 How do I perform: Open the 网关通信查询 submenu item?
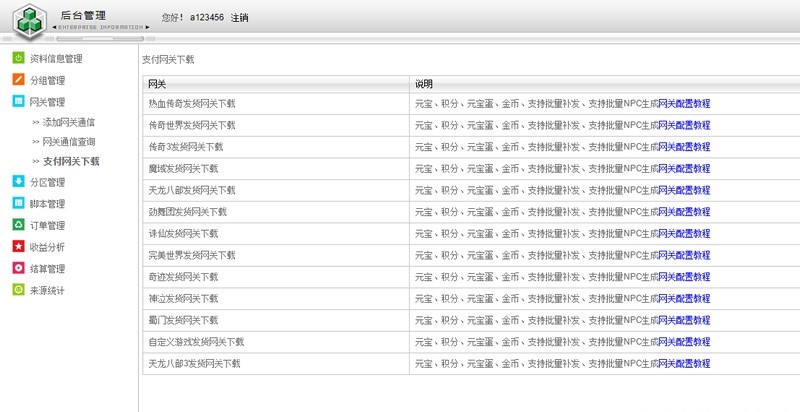(x=68, y=142)
